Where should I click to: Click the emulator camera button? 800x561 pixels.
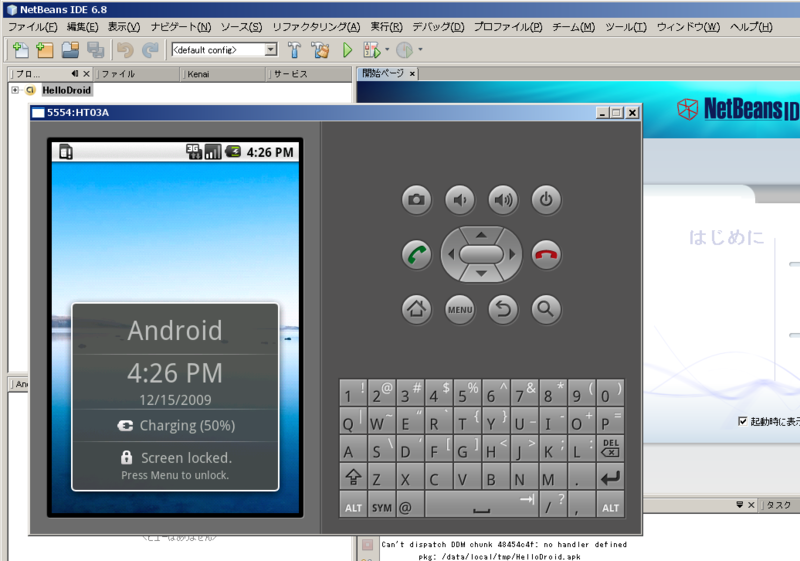[416, 199]
